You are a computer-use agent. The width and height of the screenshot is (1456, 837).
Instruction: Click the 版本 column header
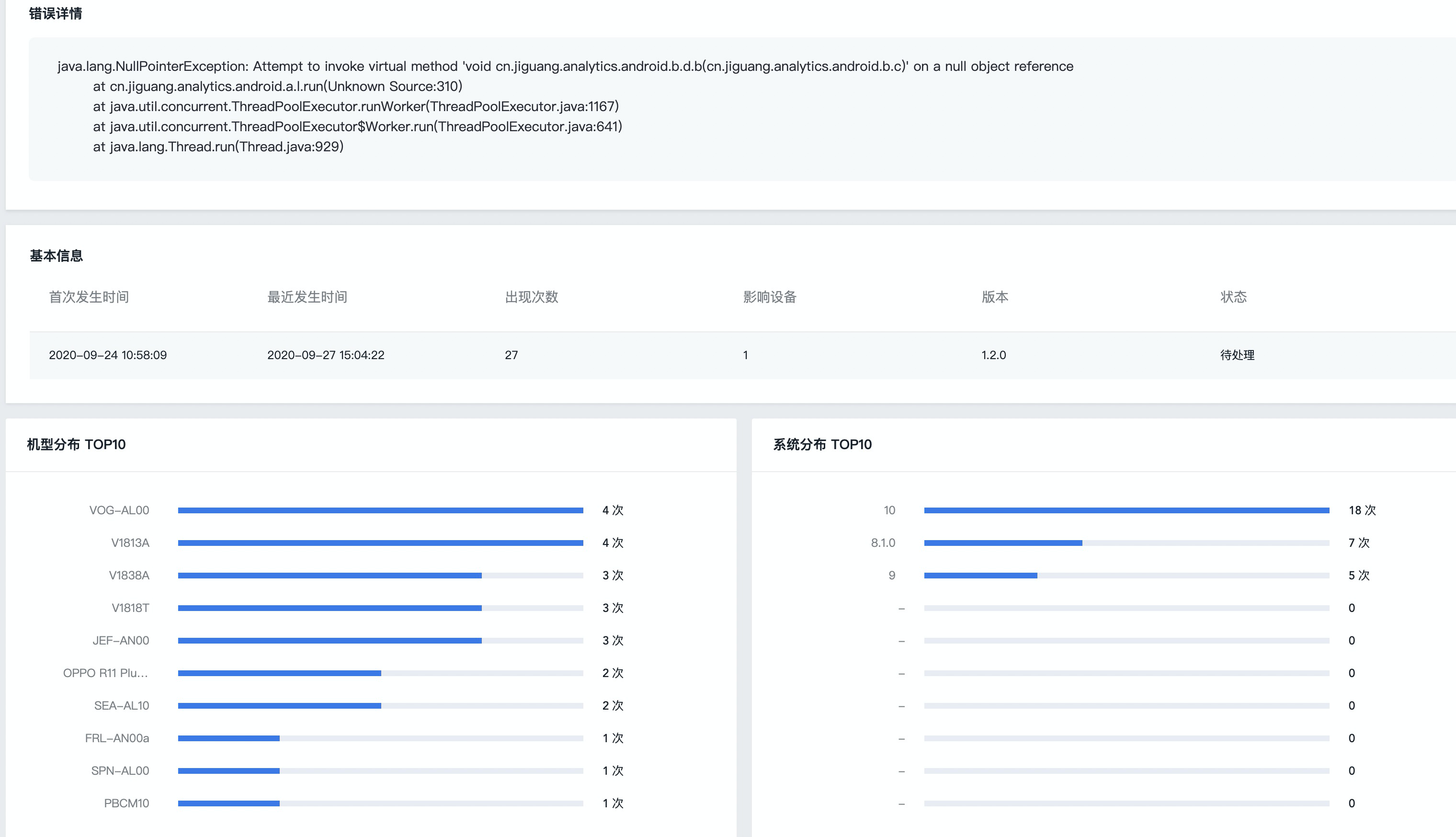pyautogui.click(x=994, y=297)
